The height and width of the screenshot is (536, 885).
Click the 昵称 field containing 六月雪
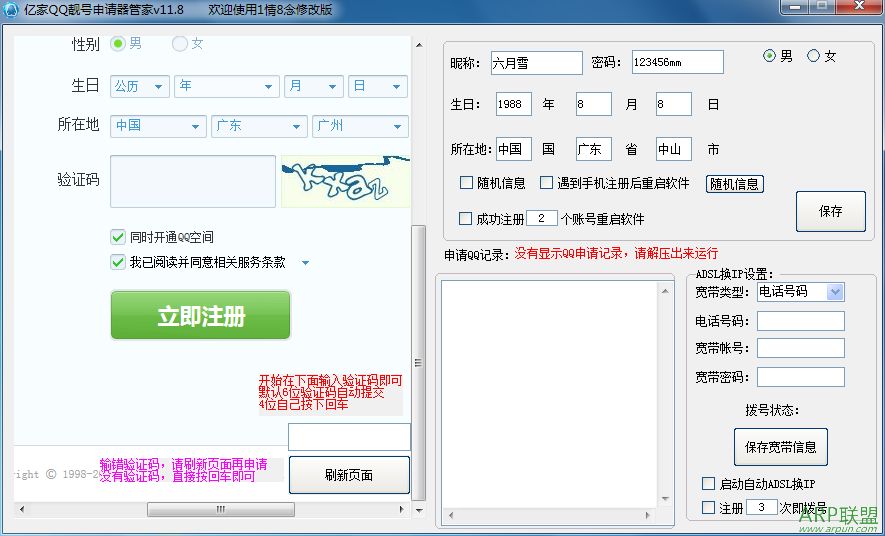(536, 63)
